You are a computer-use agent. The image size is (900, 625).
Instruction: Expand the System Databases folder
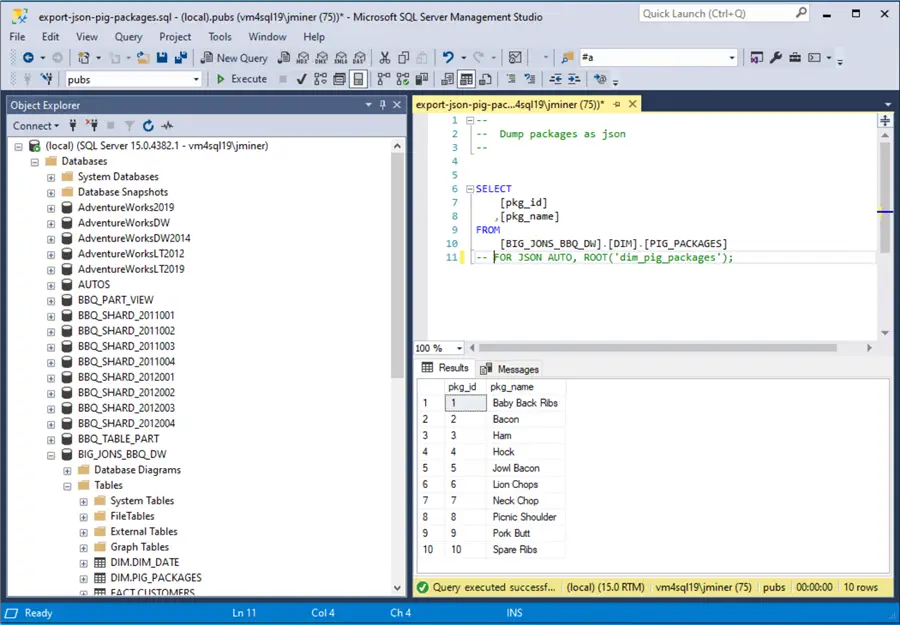tap(51, 177)
